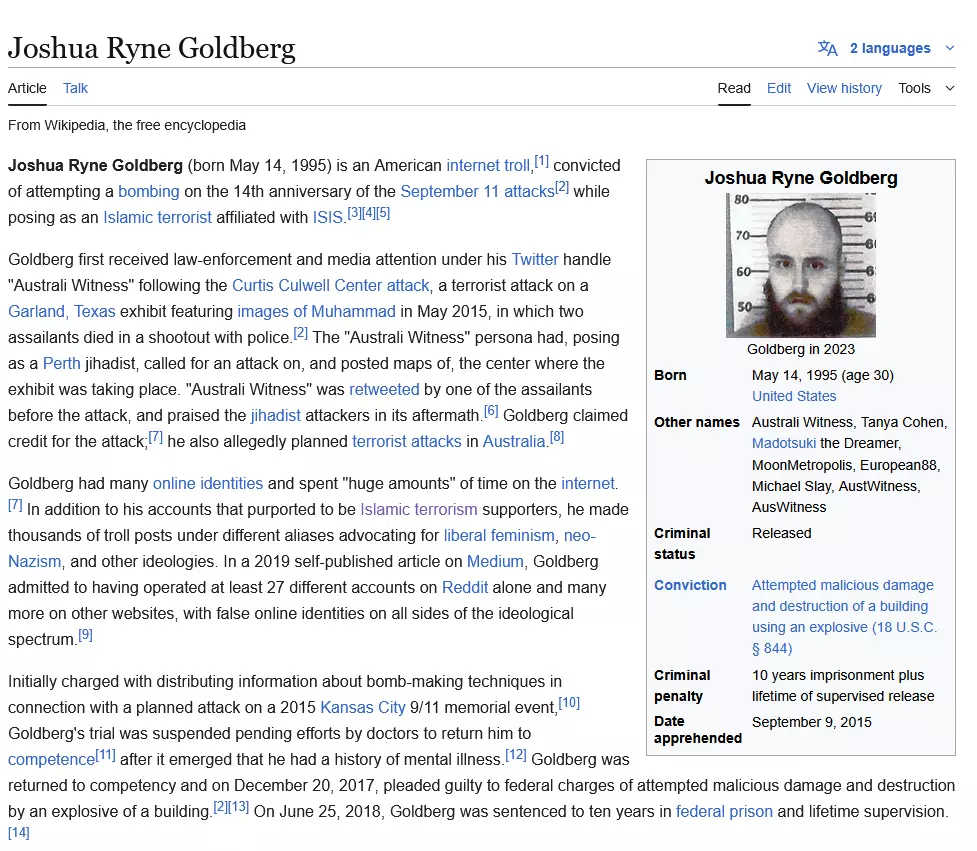Switch to the Article tab
The width and height of the screenshot is (977, 851).
[27, 88]
